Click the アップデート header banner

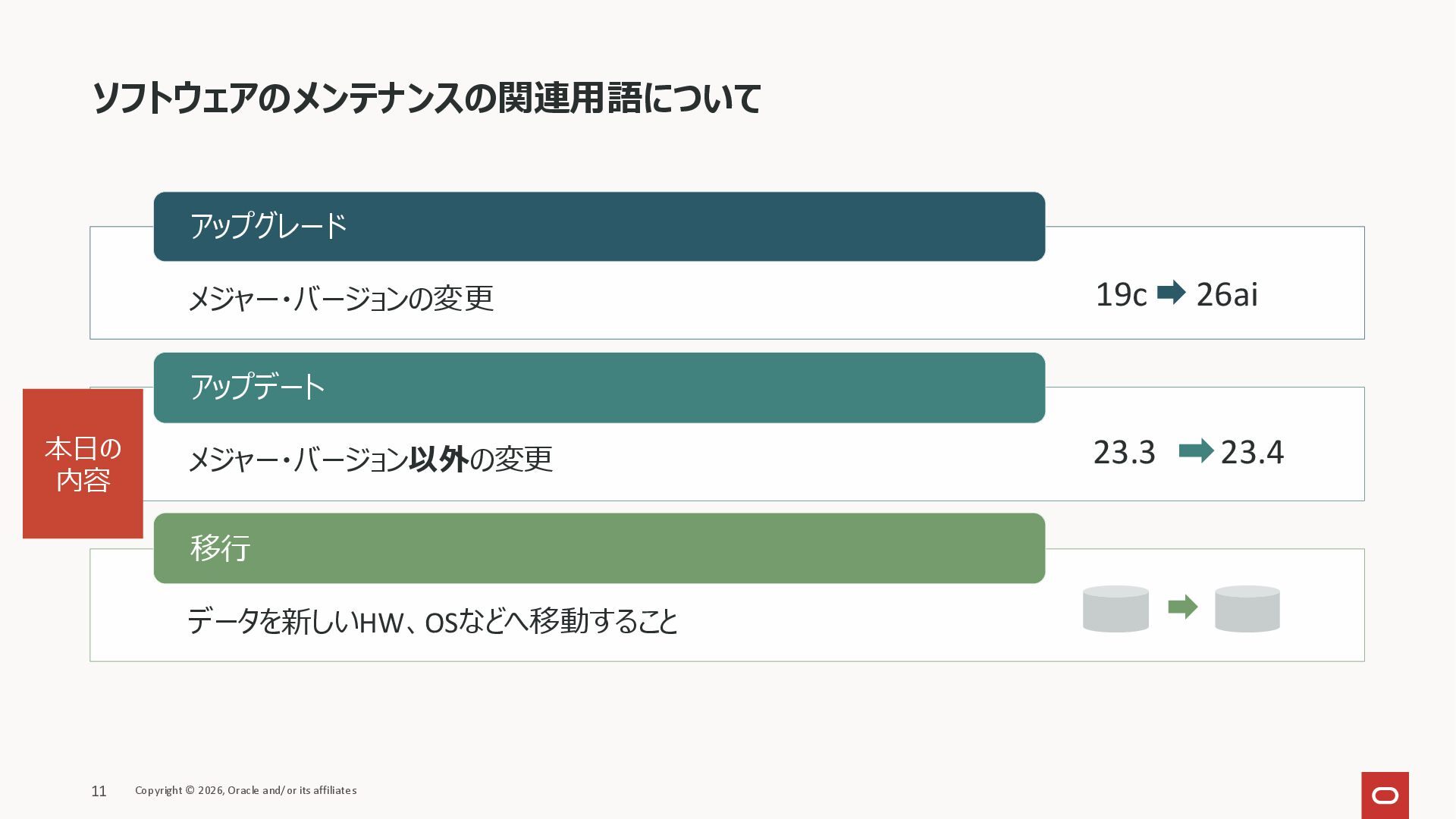pyautogui.click(x=599, y=388)
